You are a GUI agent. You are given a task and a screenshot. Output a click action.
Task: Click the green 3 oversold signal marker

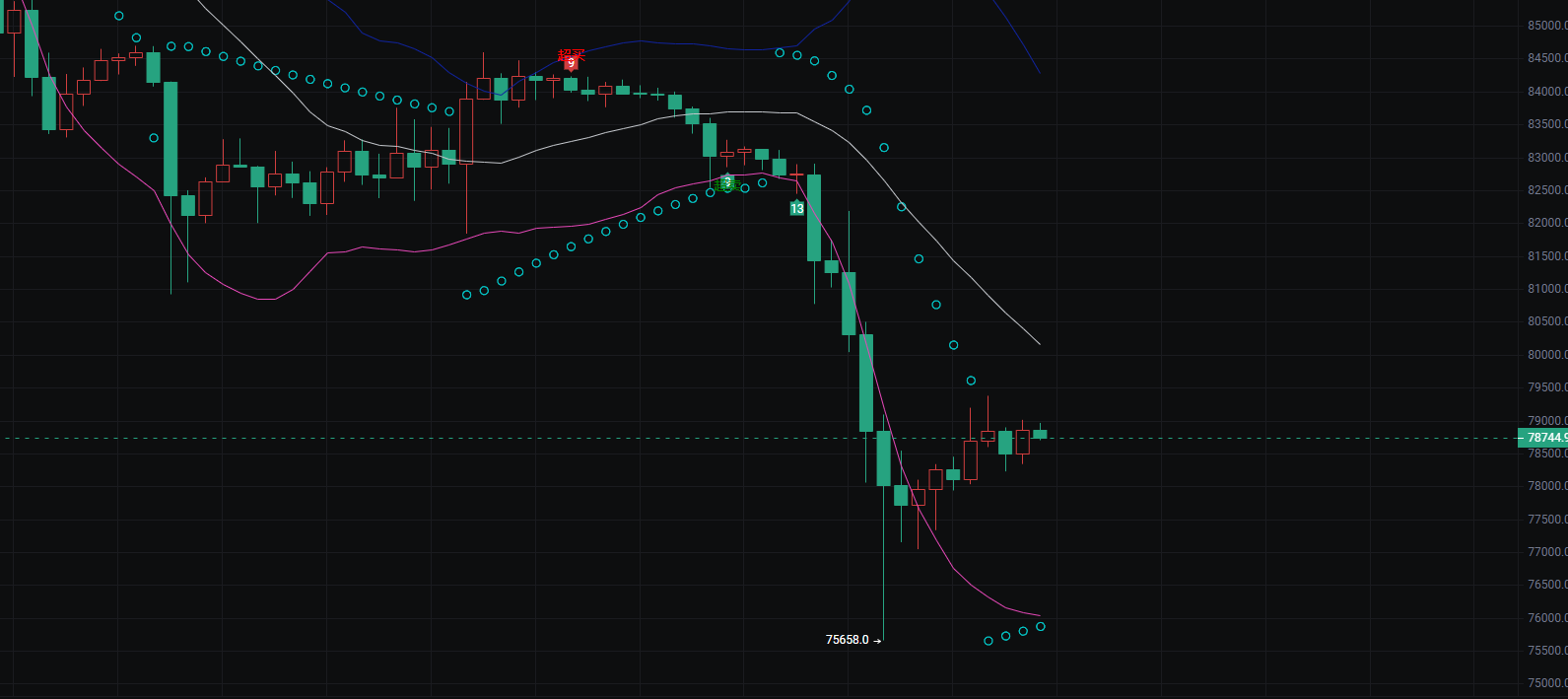[x=727, y=182]
